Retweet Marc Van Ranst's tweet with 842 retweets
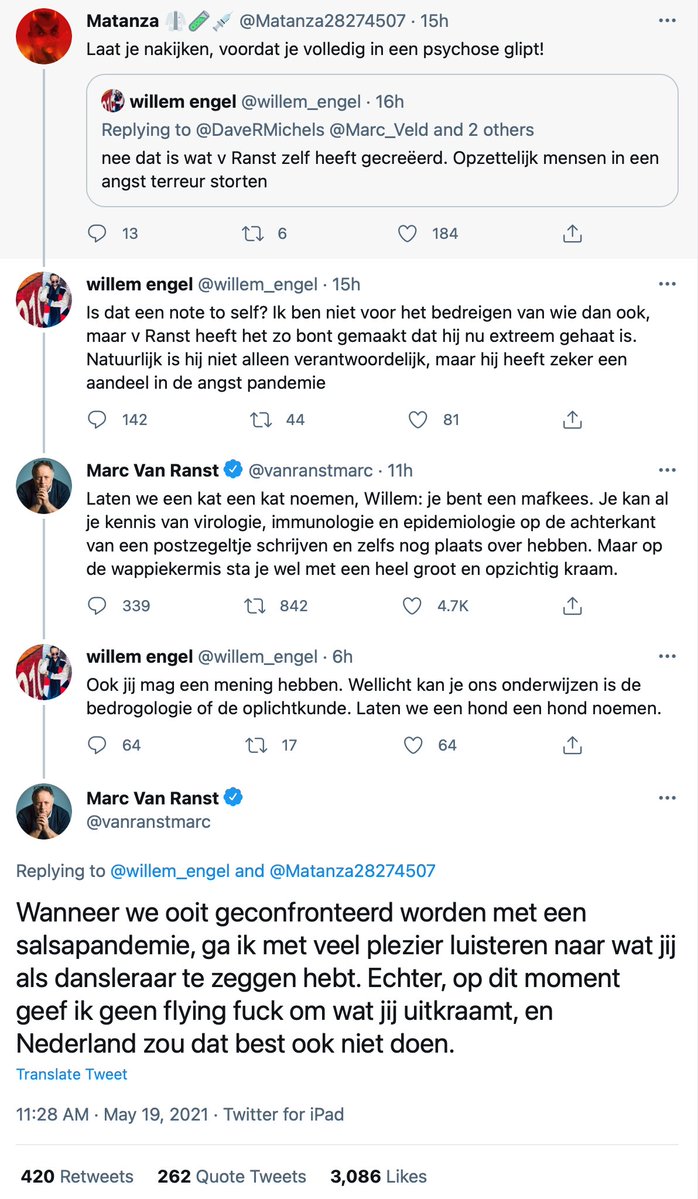Viewport: 698px width, 1199px height. pos(253,605)
